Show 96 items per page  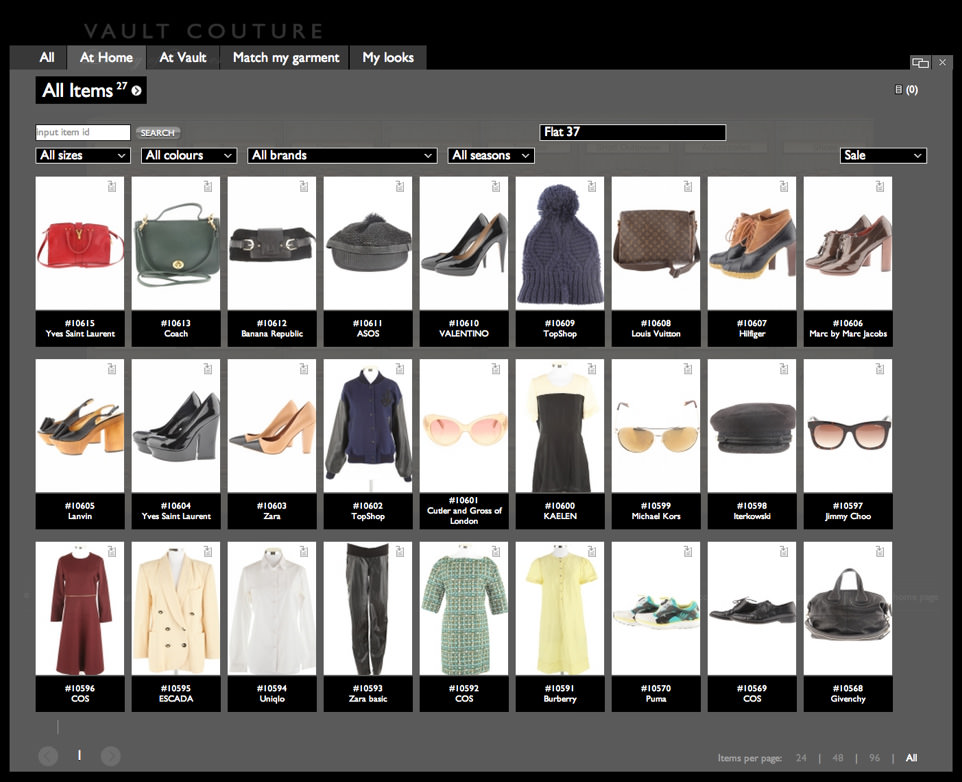(874, 758)
